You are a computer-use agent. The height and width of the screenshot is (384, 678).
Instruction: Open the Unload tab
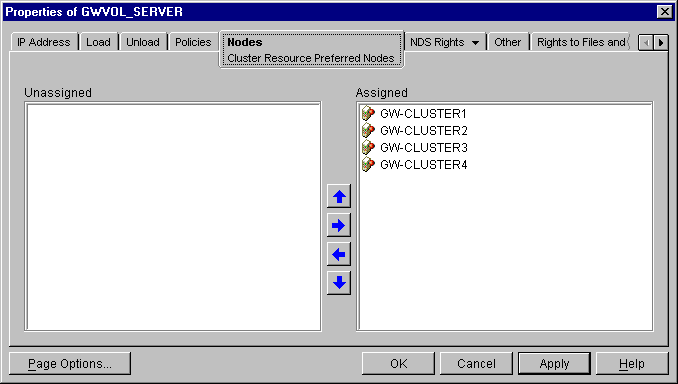[x=143, y=42]
